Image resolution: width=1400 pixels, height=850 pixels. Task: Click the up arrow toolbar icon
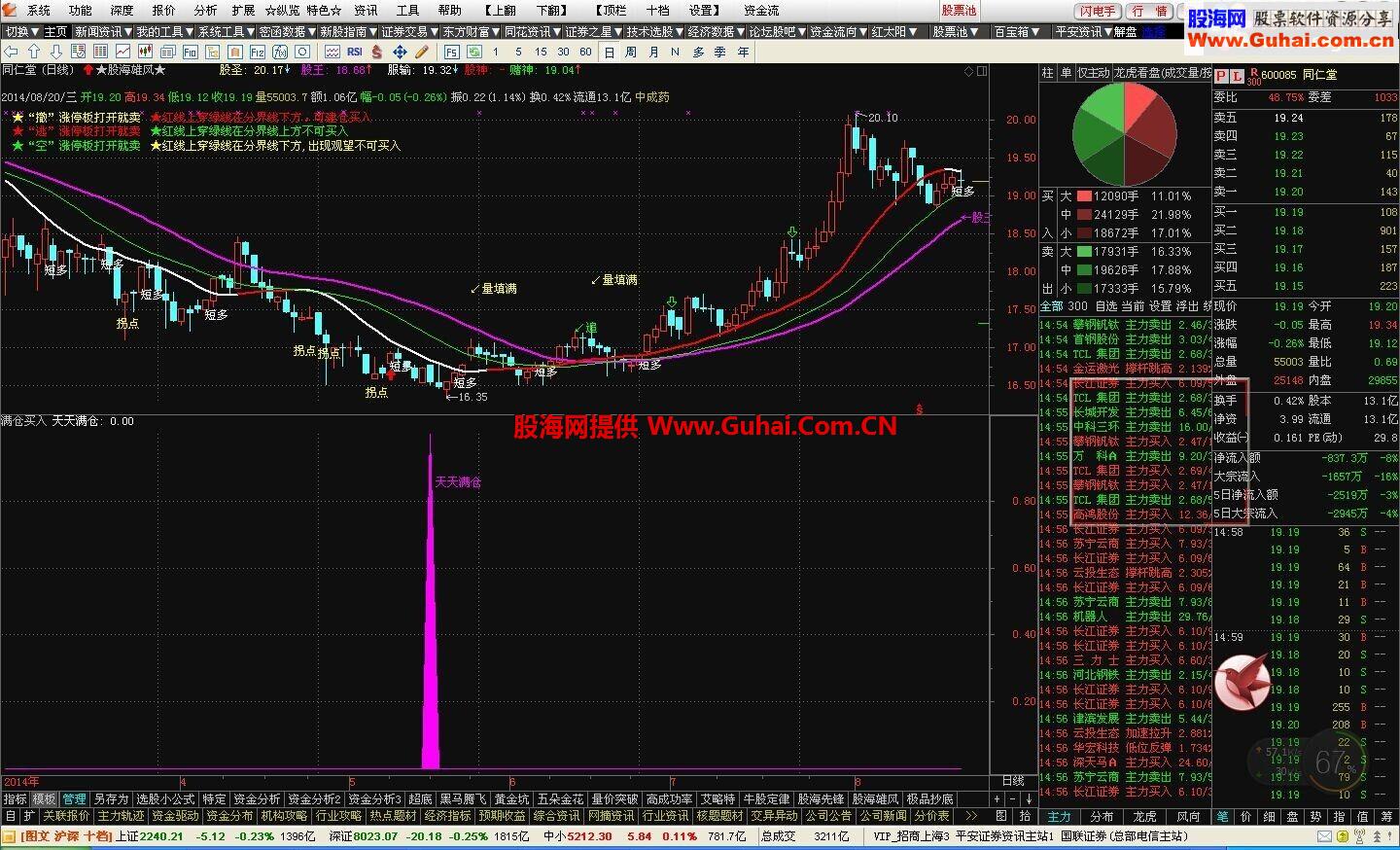click(x=34, y=51)
